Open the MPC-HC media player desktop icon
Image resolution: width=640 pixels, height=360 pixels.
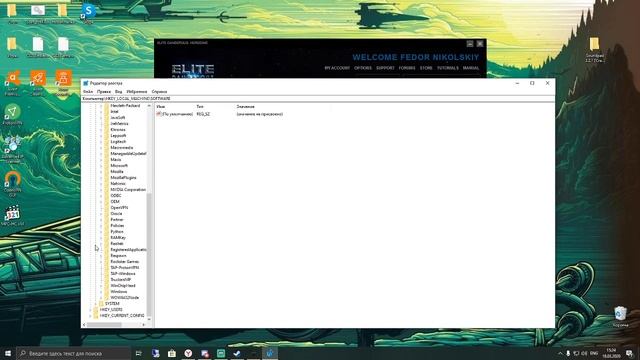(13, 216)
